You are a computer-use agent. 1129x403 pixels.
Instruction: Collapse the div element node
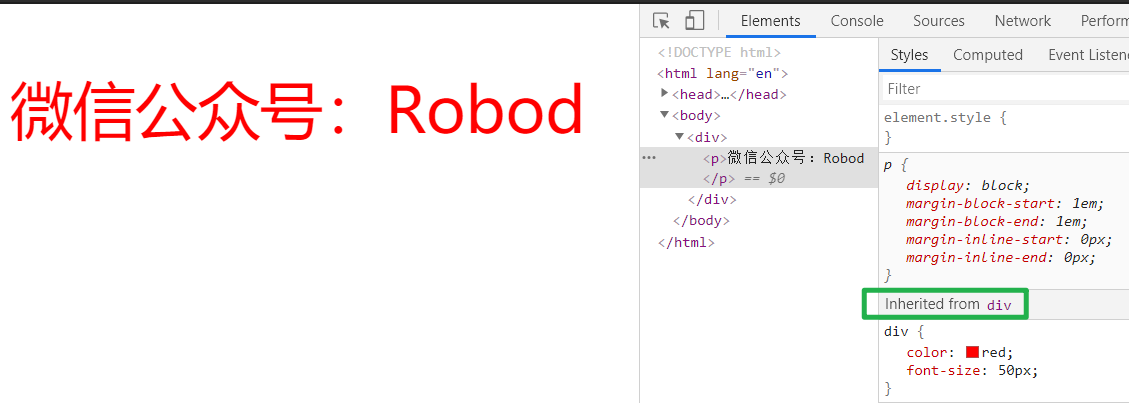(679, 136)
